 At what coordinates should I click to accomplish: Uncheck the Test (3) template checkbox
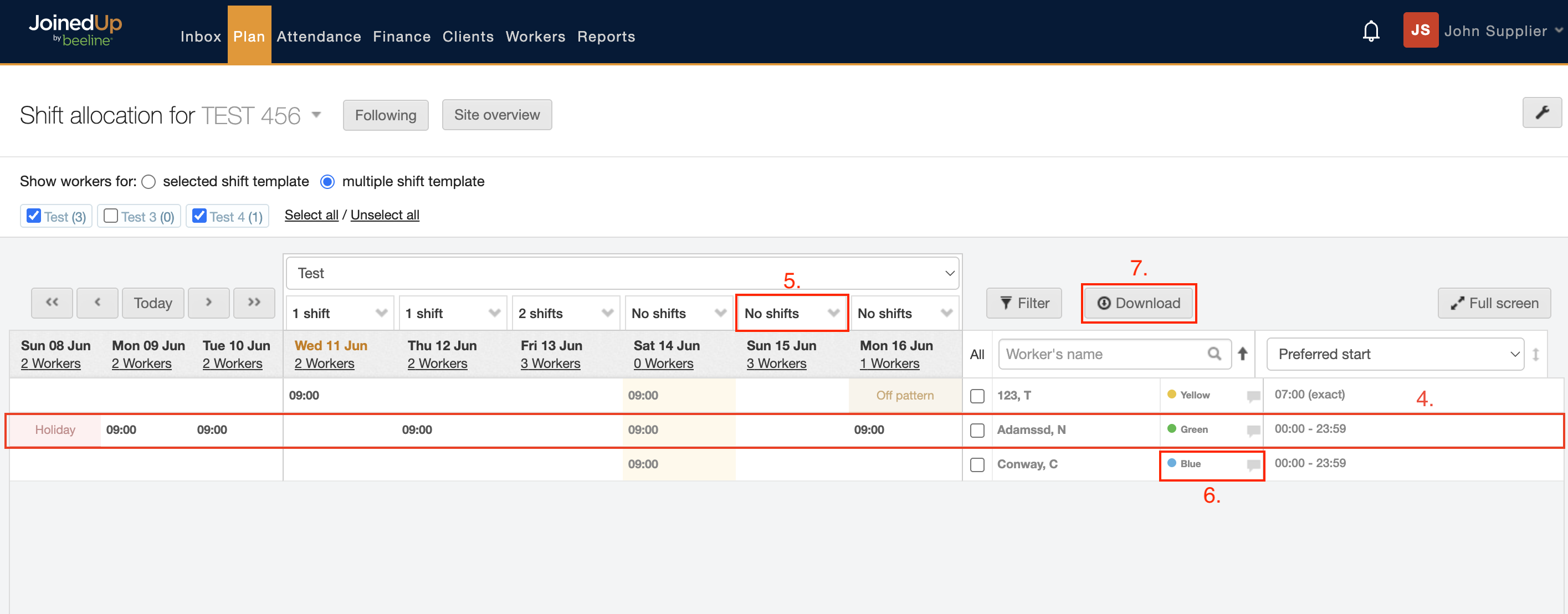click(34, 216)
